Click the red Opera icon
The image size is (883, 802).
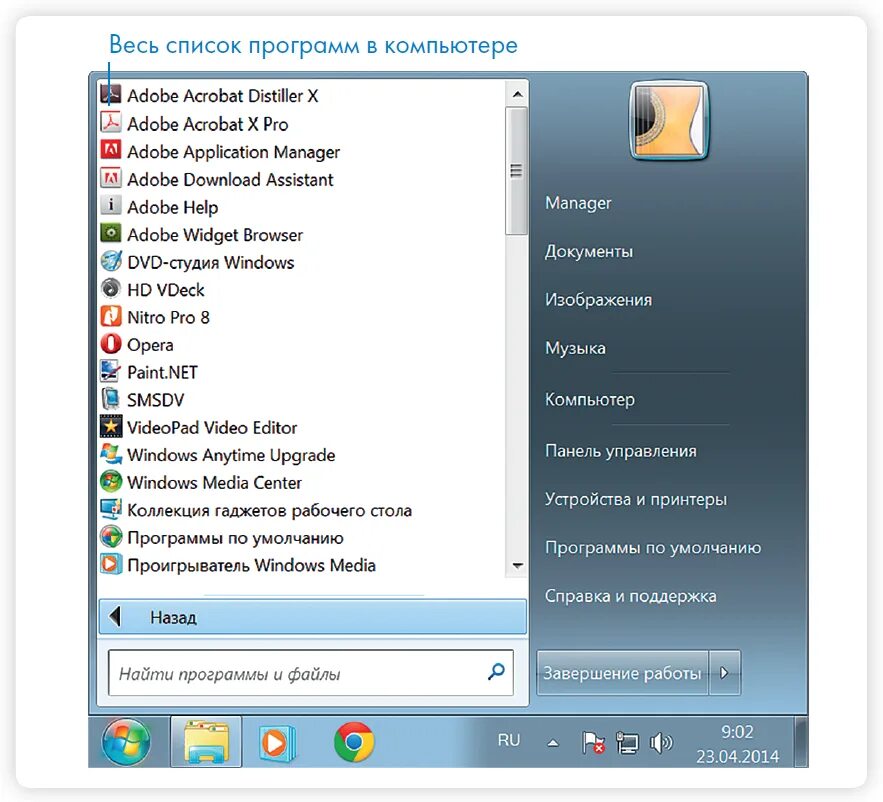(110, 343)
